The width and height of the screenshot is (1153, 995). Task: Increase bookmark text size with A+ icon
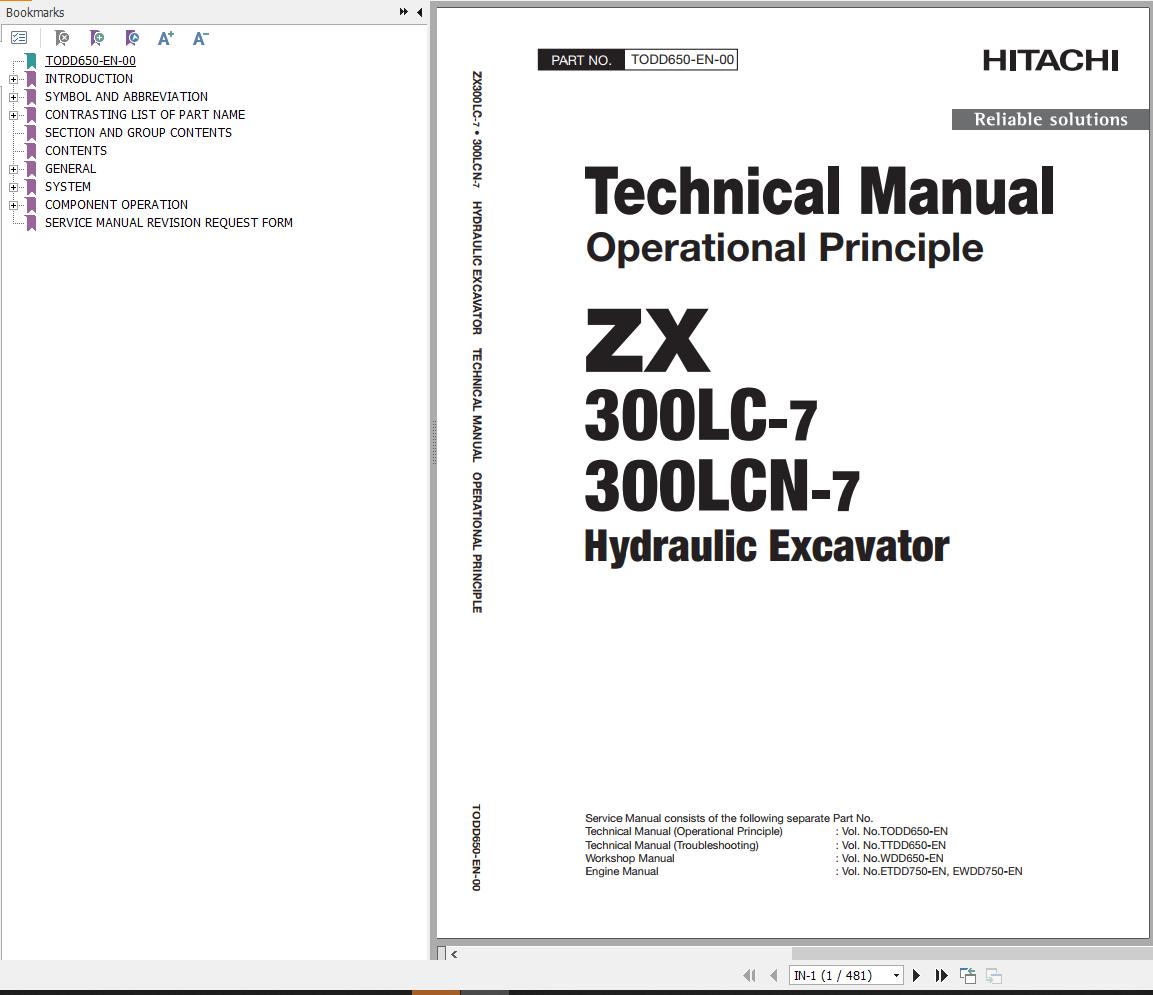pyautogui.click(x=165, y=38)
